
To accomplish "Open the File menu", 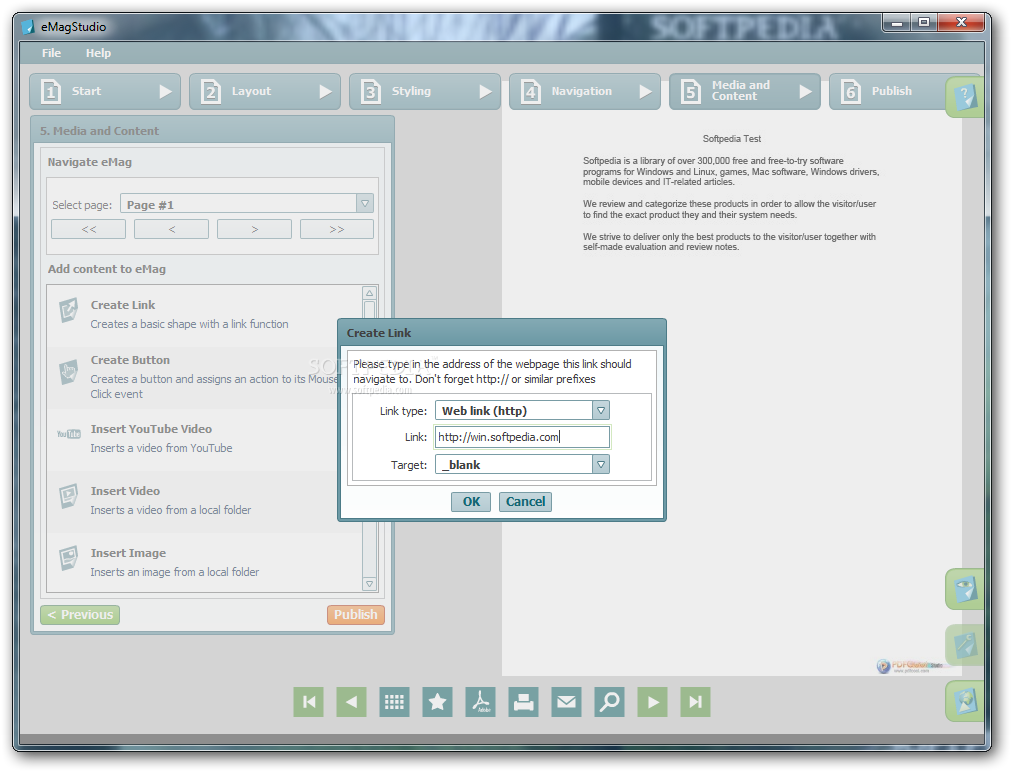I will (51, 53).
